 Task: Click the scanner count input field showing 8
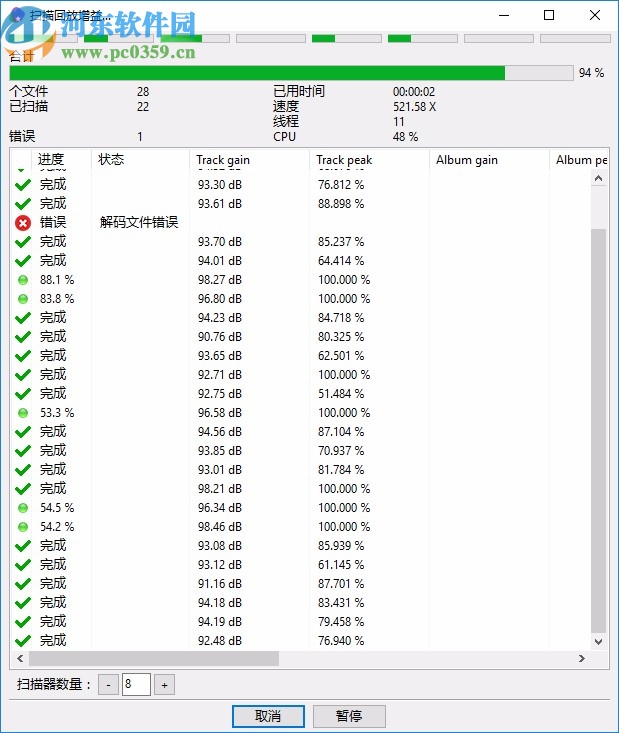(x=136, y=685)
